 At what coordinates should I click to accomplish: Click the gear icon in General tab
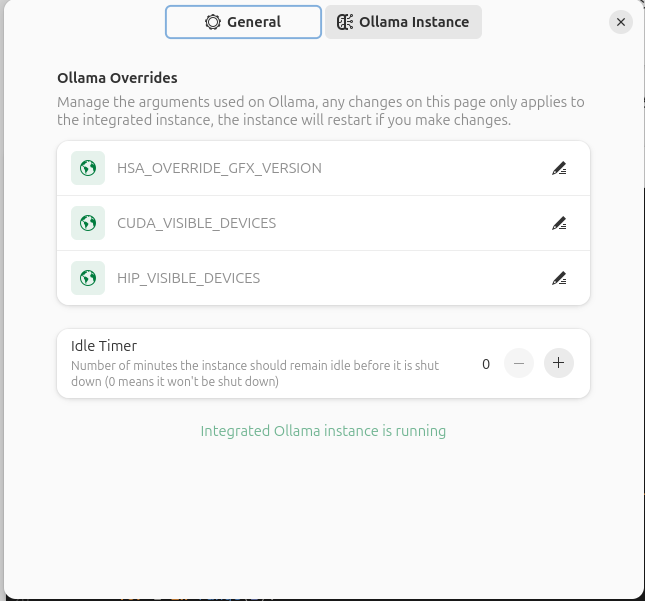pos(213,22)
